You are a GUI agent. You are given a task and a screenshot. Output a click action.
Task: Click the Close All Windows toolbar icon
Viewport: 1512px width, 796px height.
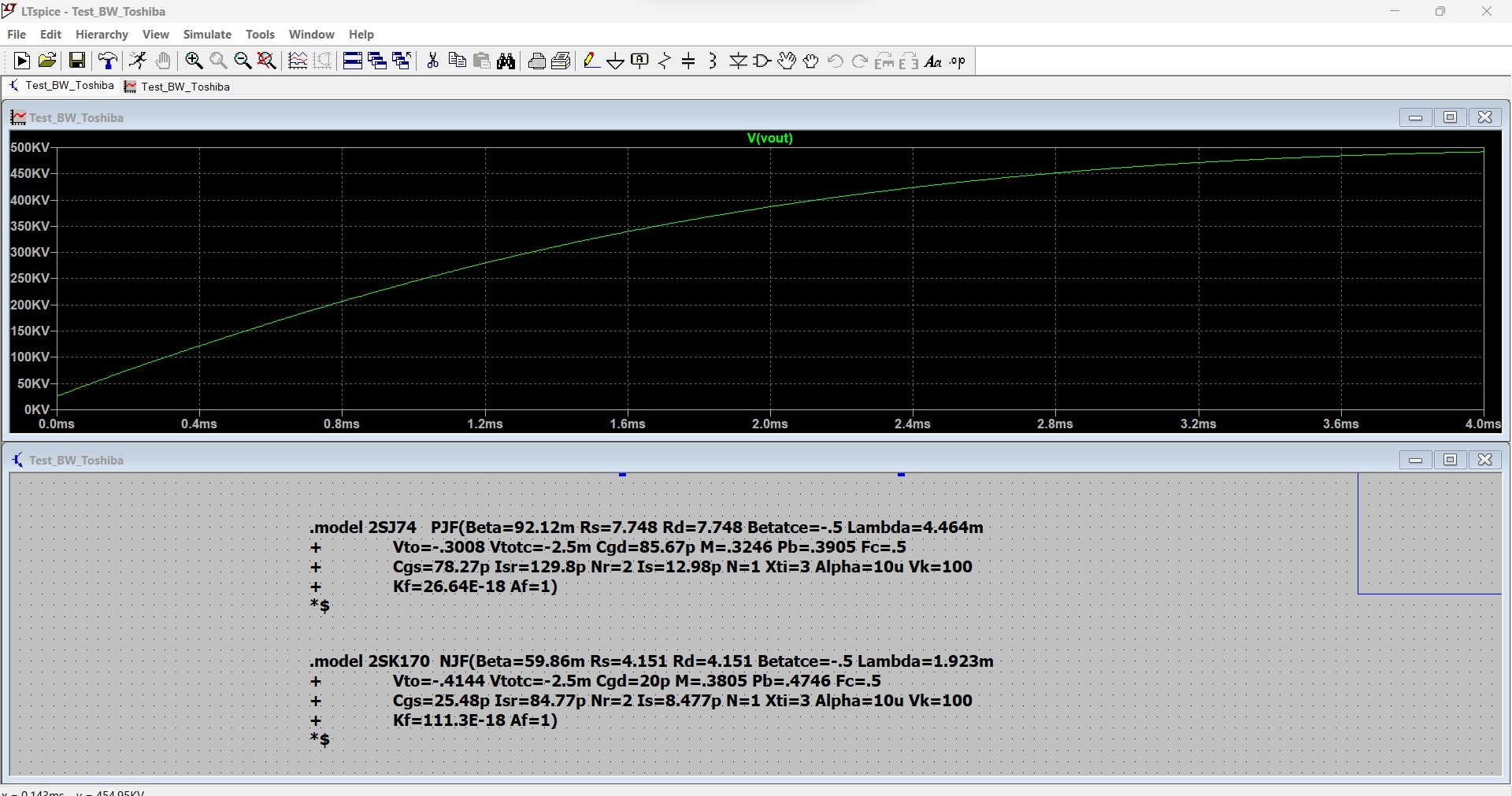click(x=402, y=61)
